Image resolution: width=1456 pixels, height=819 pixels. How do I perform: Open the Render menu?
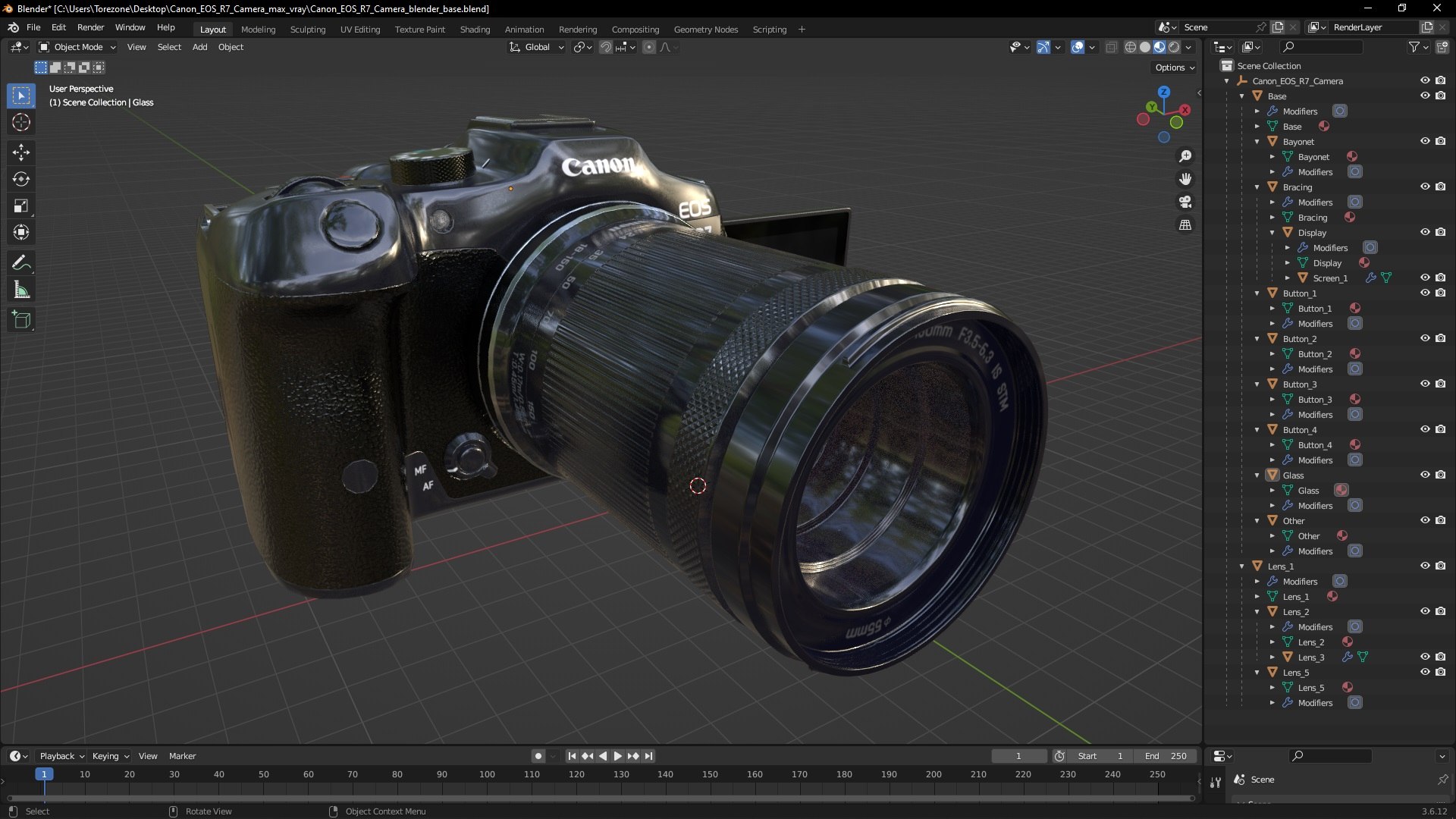point(90,27)
